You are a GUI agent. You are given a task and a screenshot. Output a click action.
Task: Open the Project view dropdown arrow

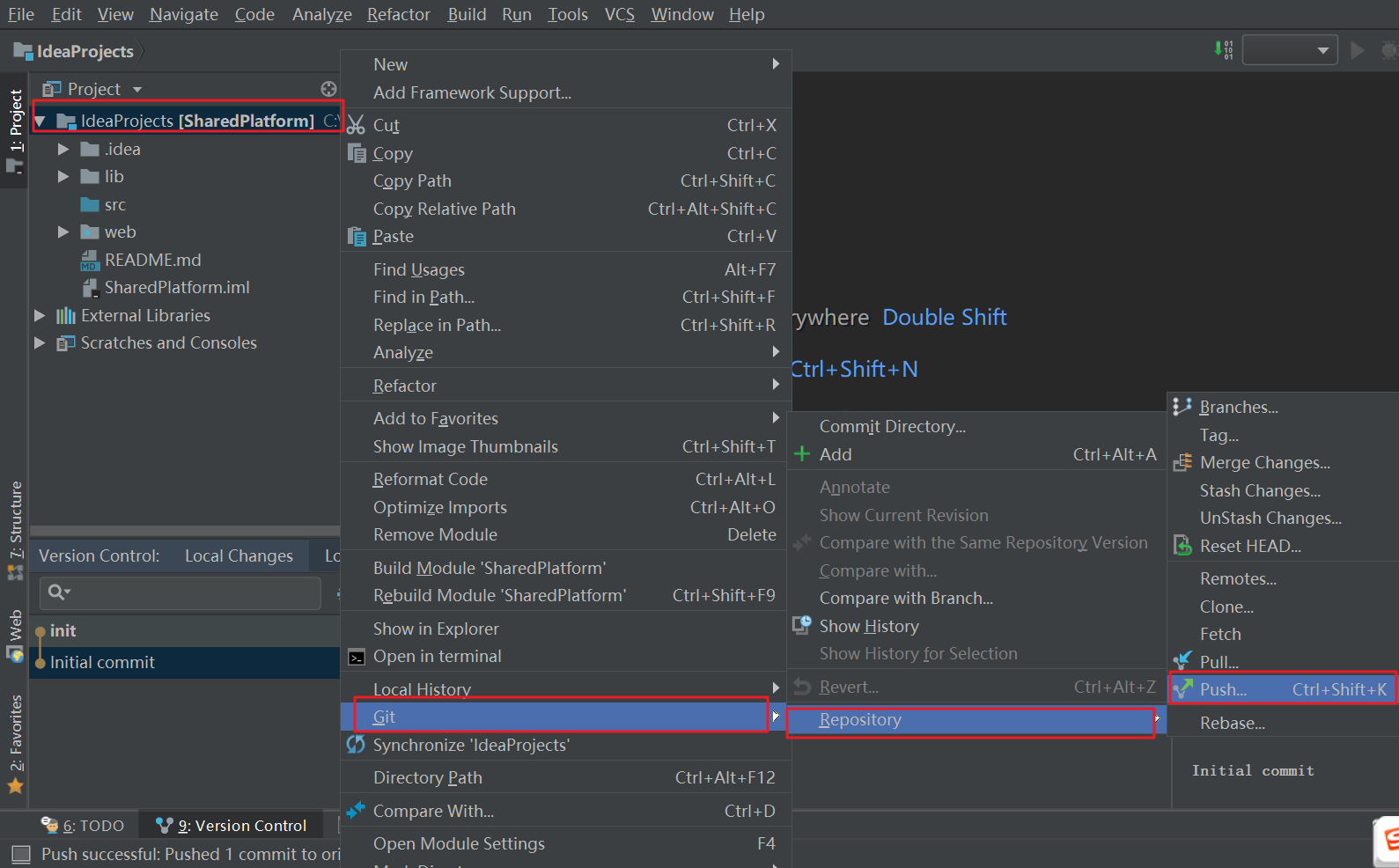pos(137,90)
